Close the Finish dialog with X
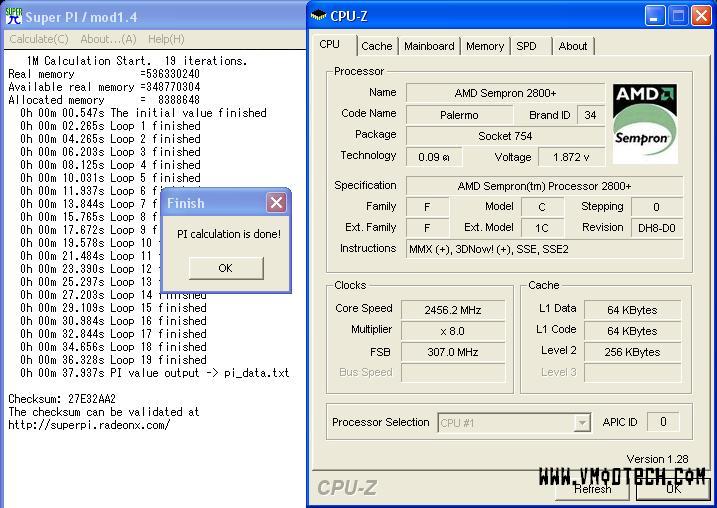 276,202
